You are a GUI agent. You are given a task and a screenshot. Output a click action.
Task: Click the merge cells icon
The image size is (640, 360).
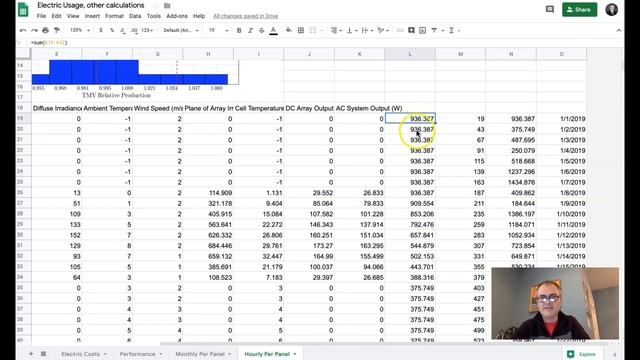click(x=313, y=30)
